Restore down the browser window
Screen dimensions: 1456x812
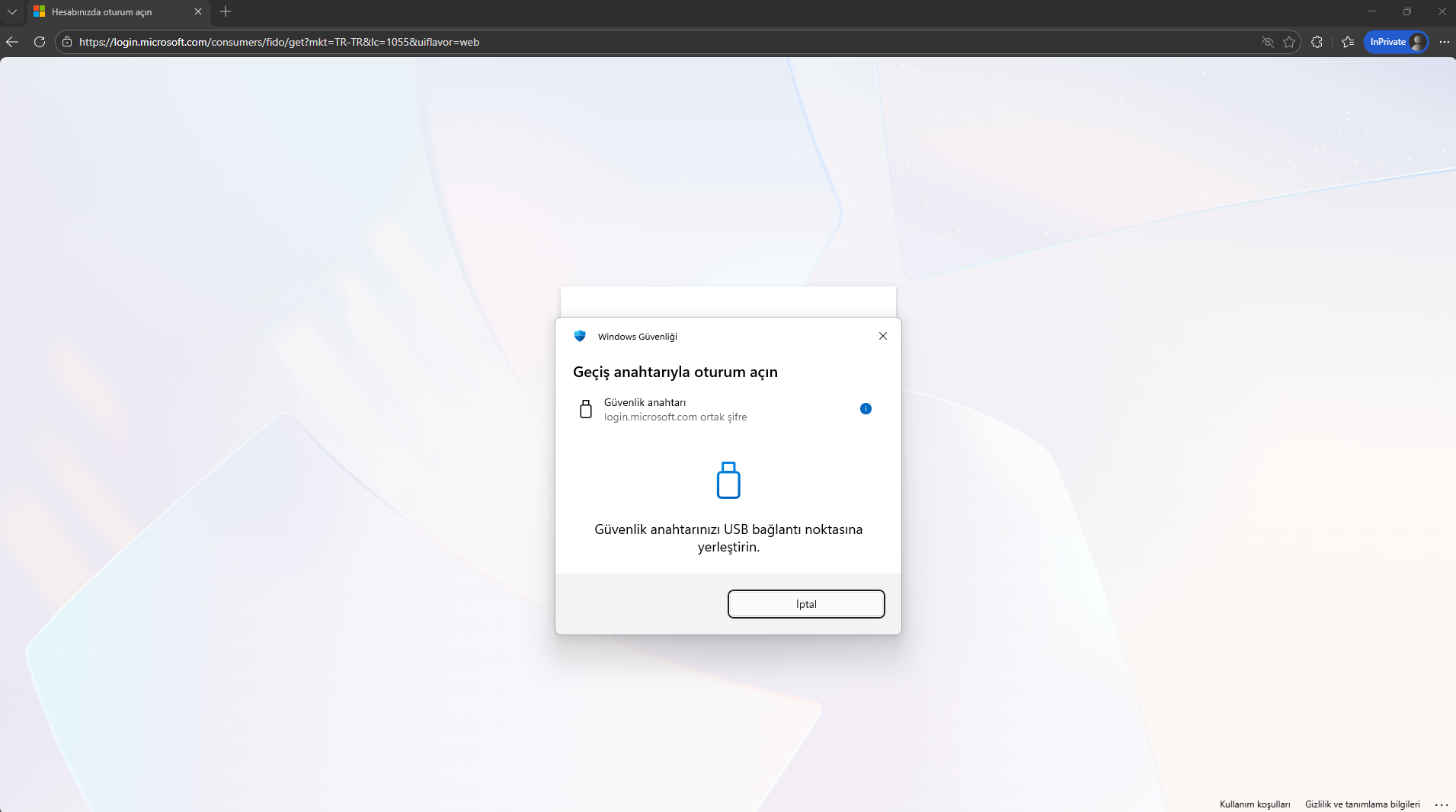pyautogui.click(x=1407, y=11)
